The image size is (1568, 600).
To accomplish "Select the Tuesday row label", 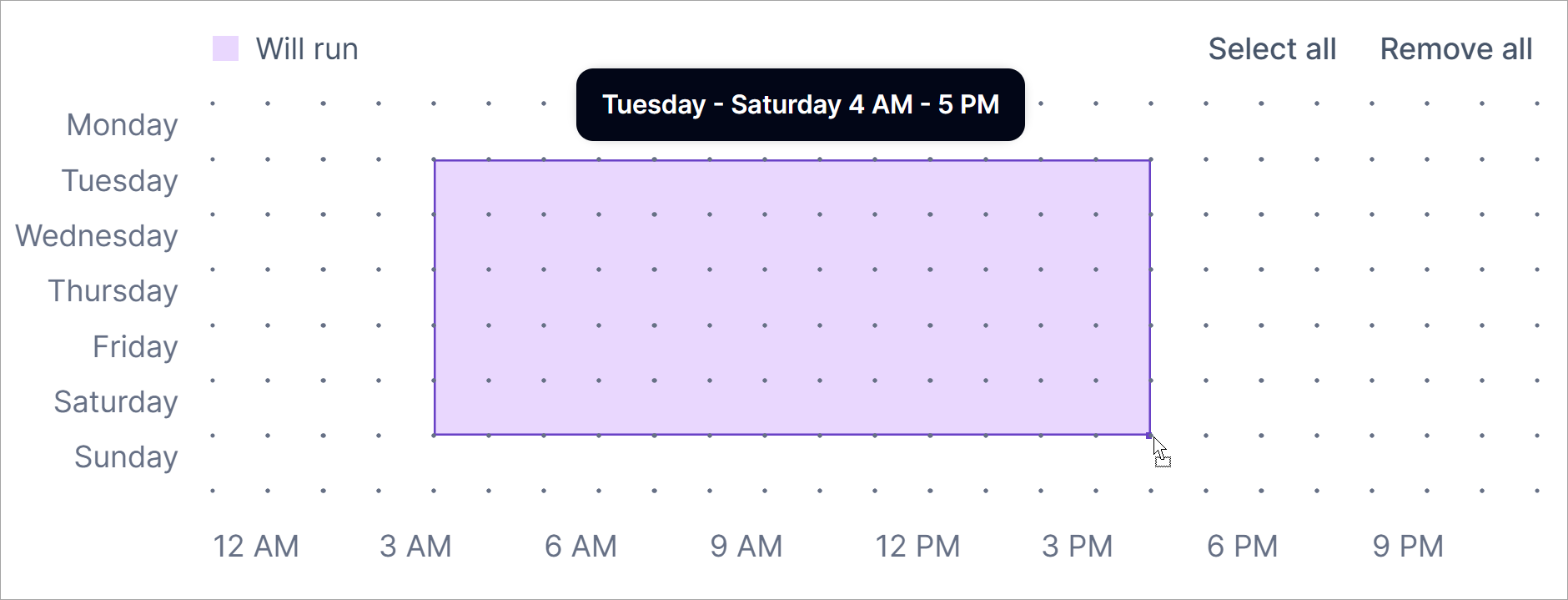I will coord(119,181).
